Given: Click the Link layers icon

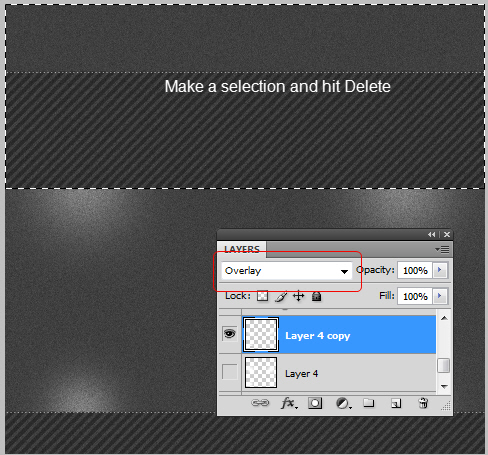Looking at the screenshot, I should [260, 403].
